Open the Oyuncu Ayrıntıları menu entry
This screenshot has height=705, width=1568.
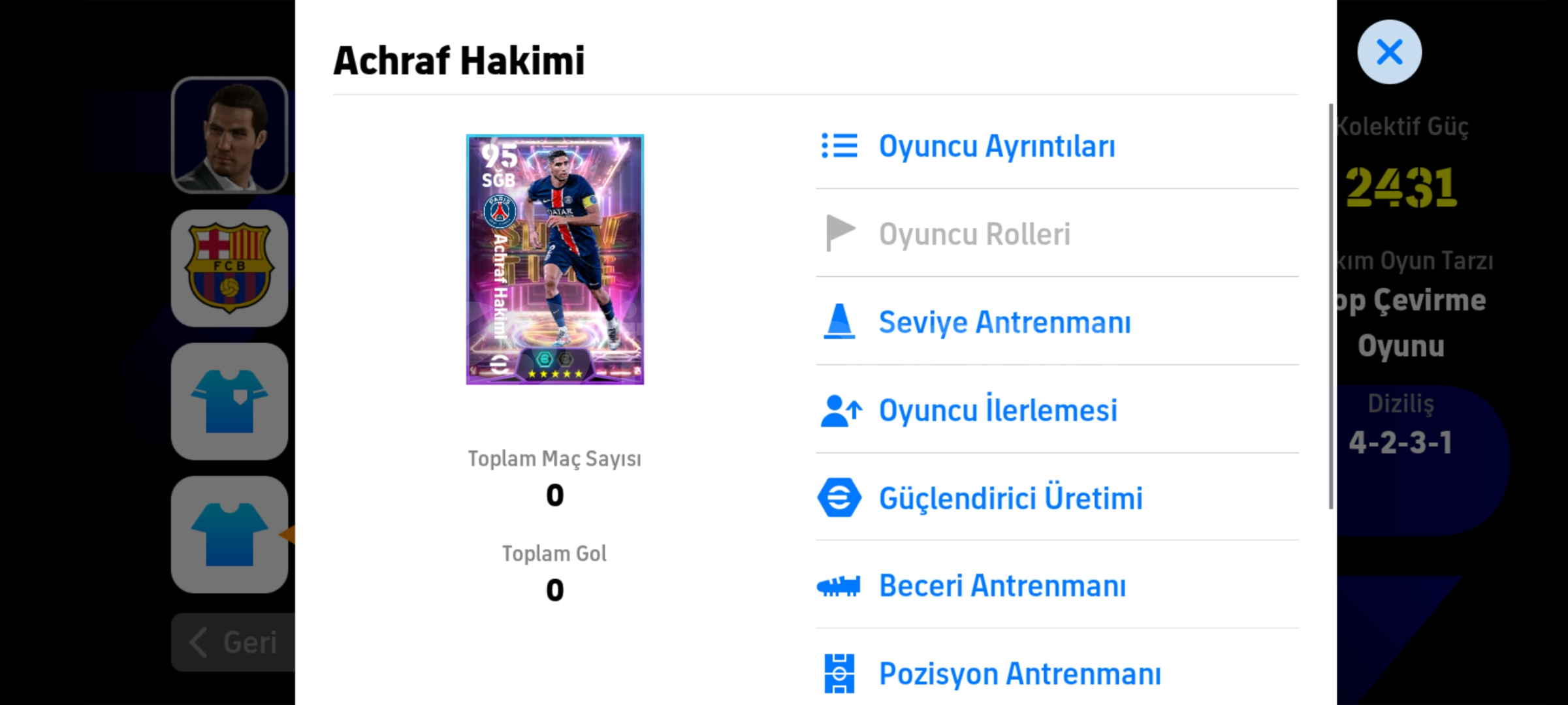tap(1057, 146)
